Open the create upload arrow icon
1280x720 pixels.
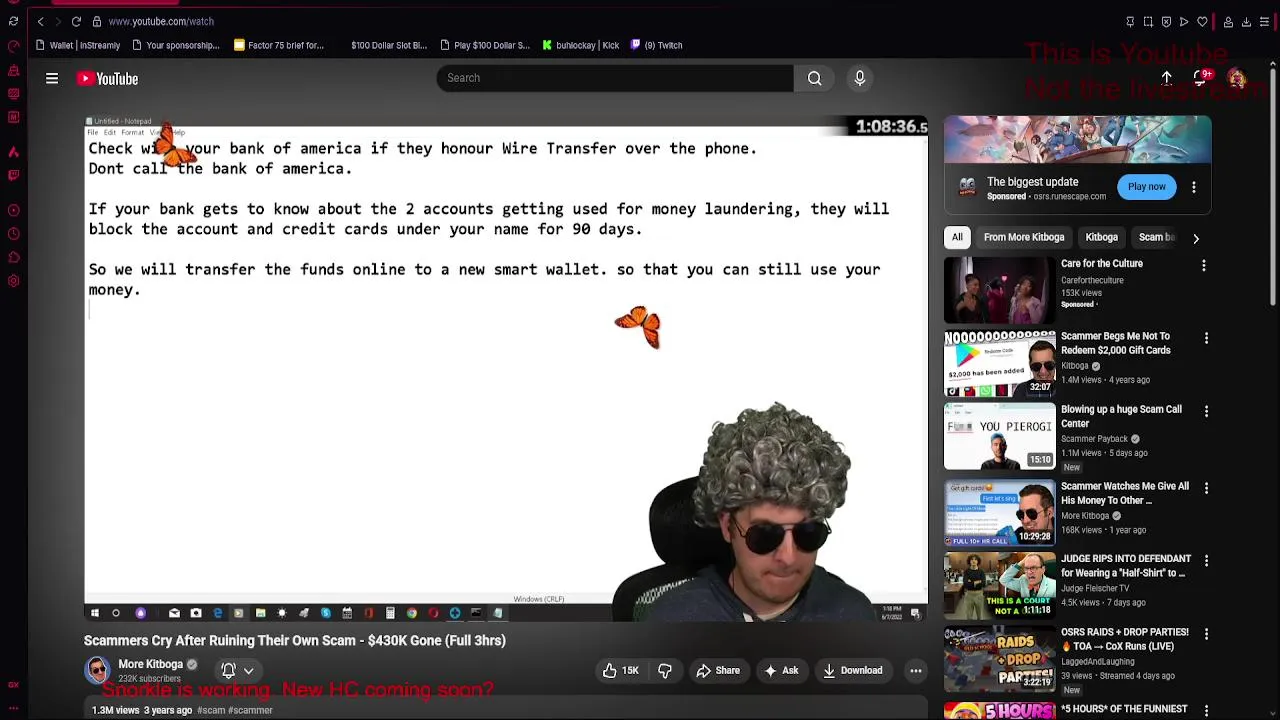1166,78
